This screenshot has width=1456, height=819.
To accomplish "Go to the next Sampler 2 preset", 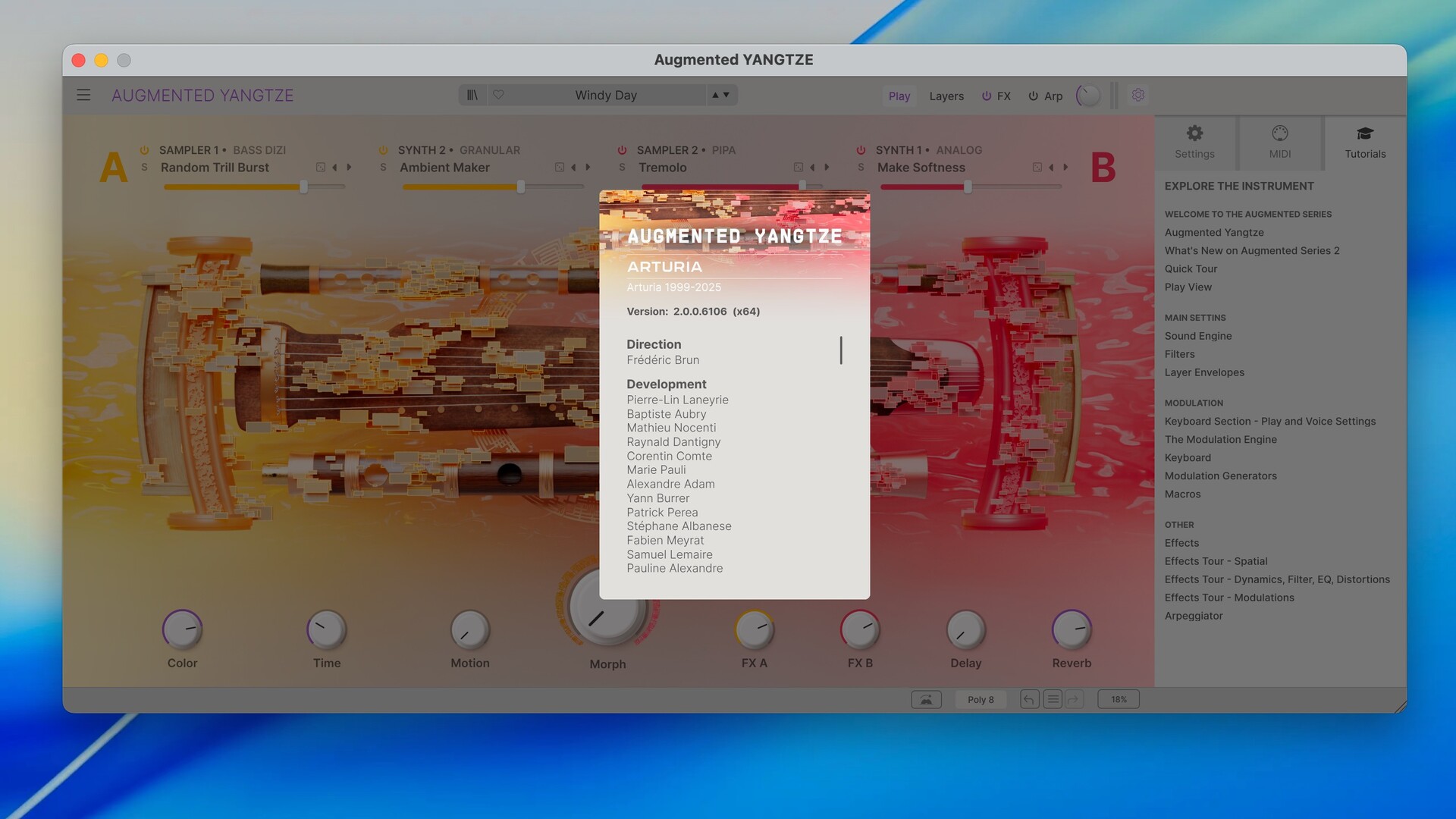I will (x=827, y=167).
